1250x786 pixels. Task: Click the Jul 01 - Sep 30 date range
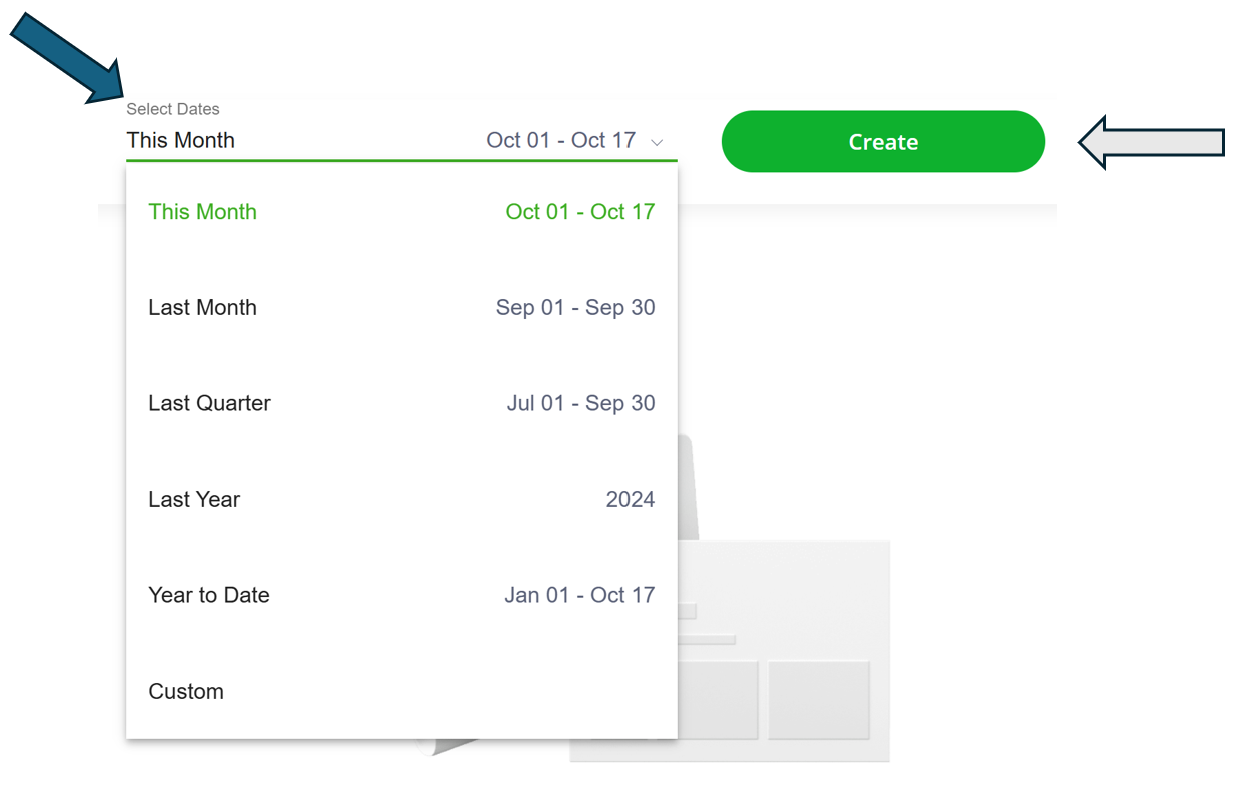coord(581,404)
